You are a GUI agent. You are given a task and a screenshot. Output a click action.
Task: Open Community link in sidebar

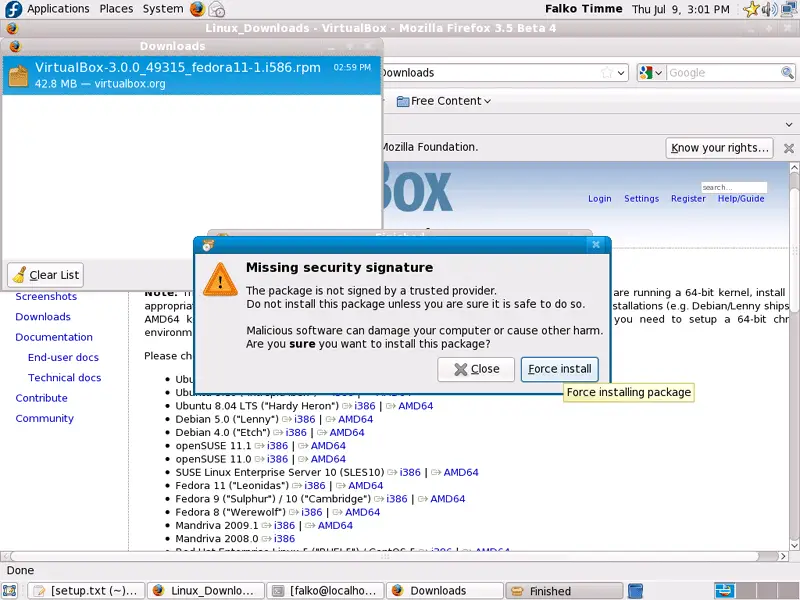(44, 418)
